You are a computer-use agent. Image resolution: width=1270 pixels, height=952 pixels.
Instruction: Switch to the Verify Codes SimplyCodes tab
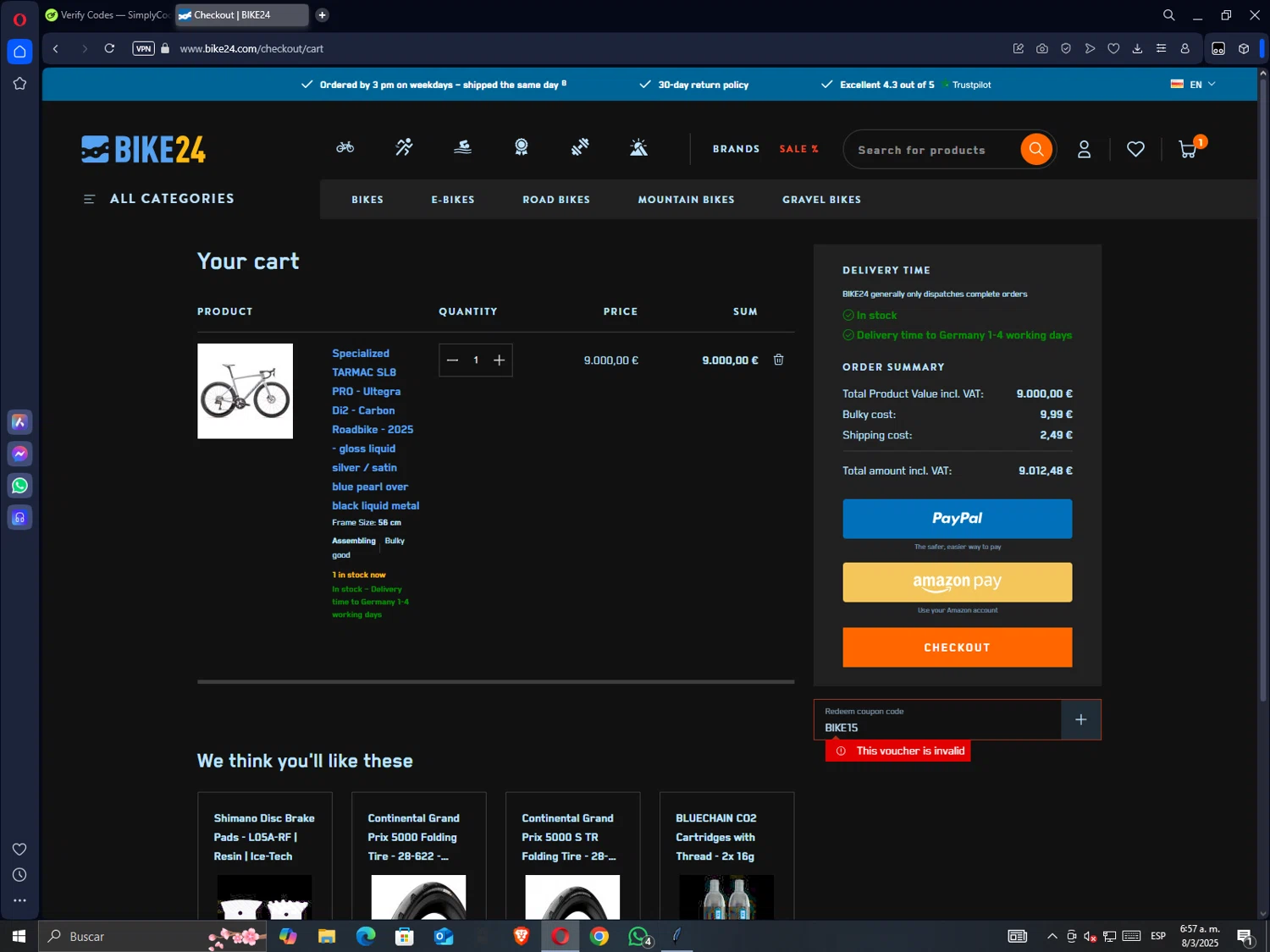(x=107, y=15)
